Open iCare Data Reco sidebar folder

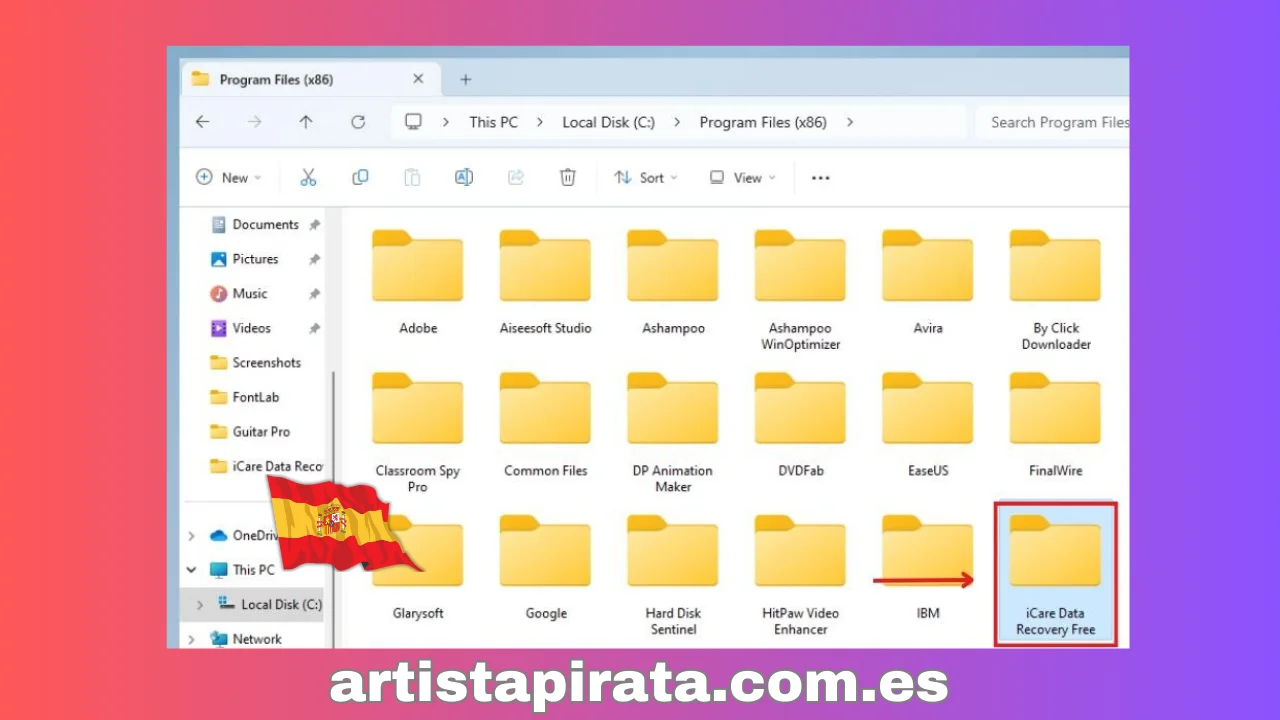[x=267, y=466]
